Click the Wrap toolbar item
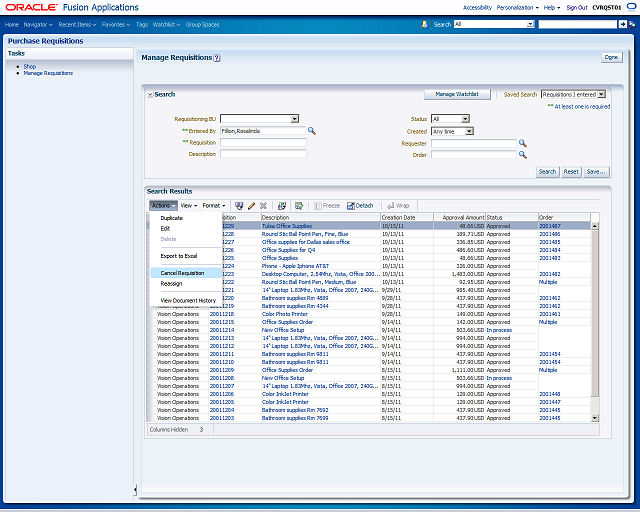The height and width of the screenshot is (512, 640). click(398, 206)
